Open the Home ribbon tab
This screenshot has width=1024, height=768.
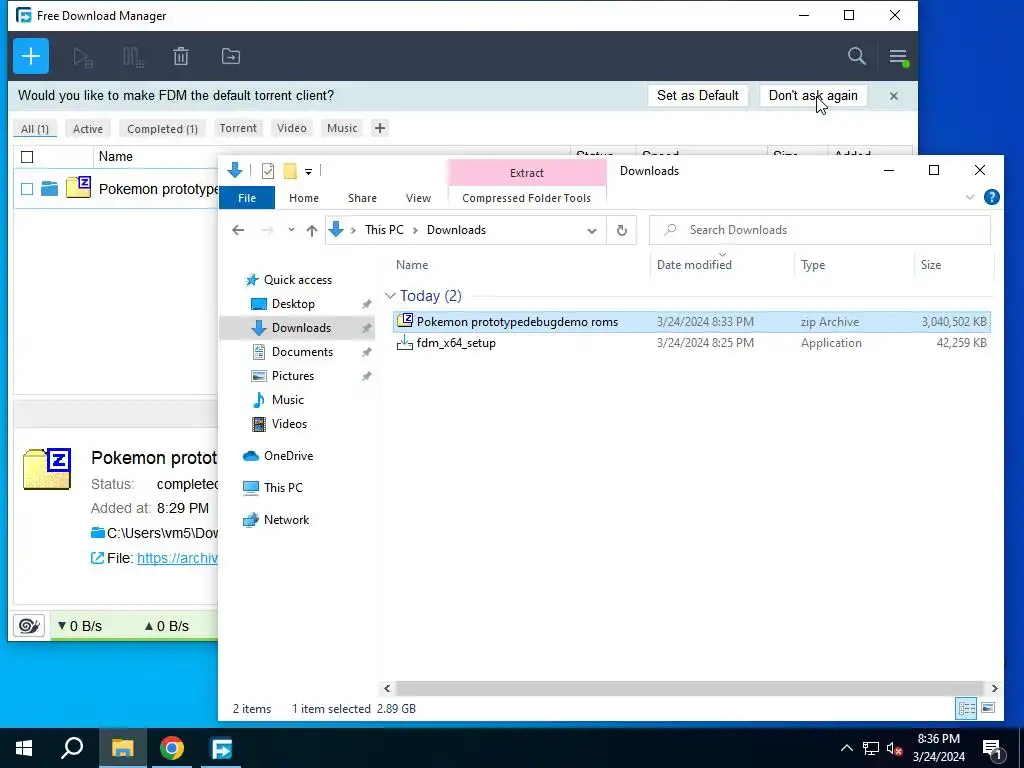click(x=304, y=198)
